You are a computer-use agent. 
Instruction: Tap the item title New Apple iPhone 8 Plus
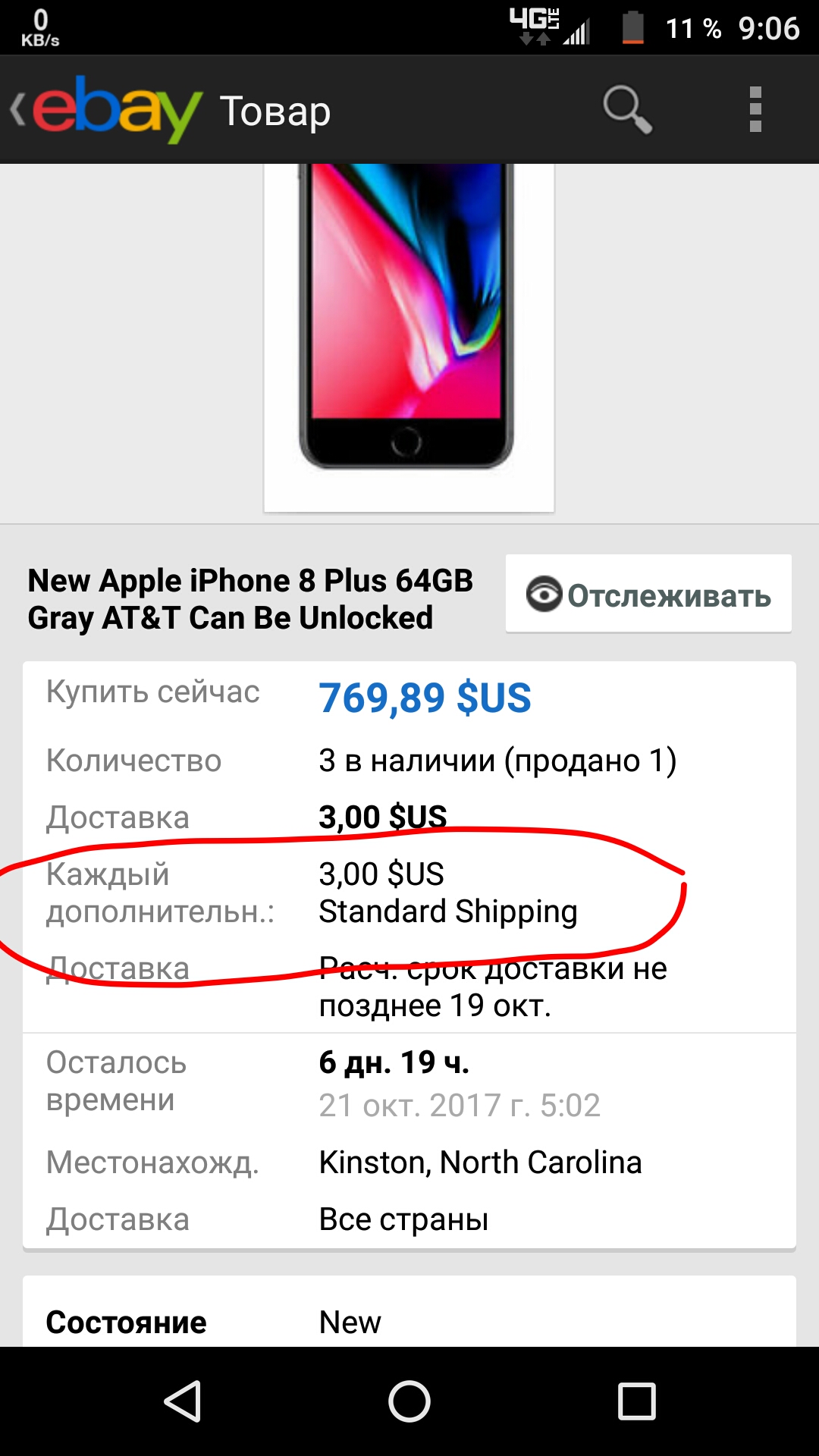(x=250, y=599)
